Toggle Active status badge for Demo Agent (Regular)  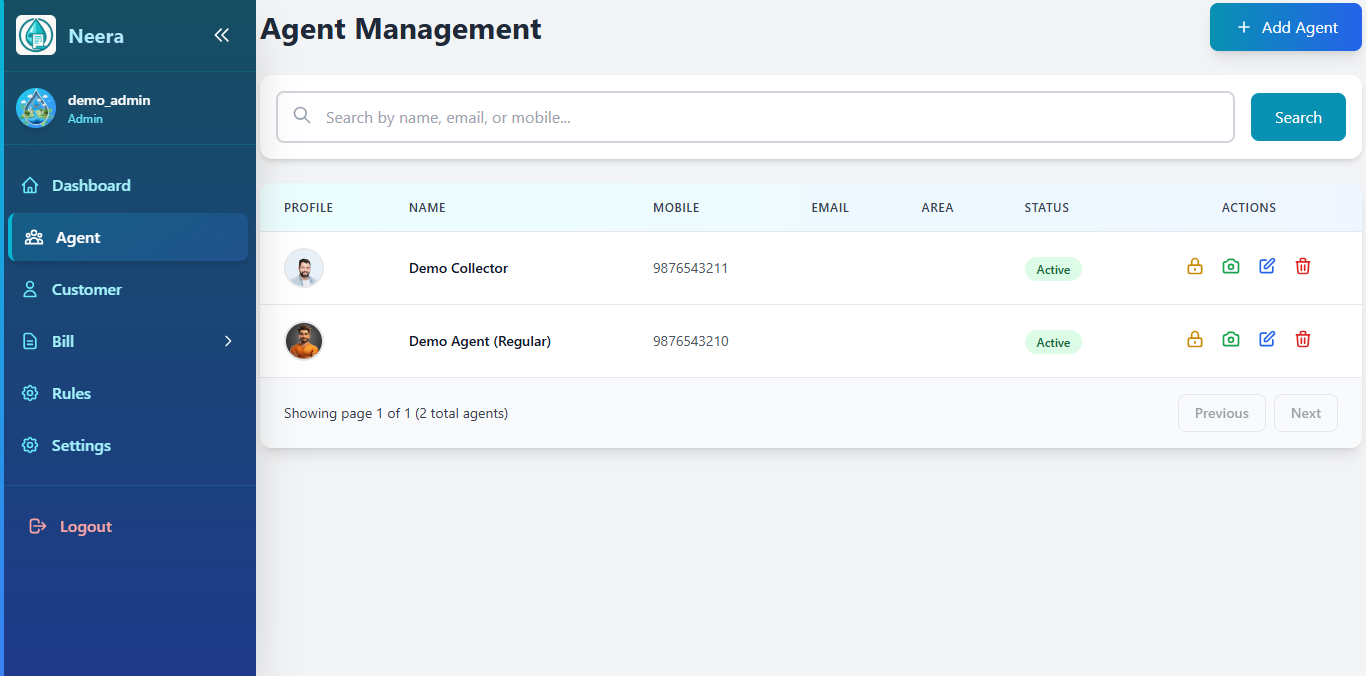1053,342
